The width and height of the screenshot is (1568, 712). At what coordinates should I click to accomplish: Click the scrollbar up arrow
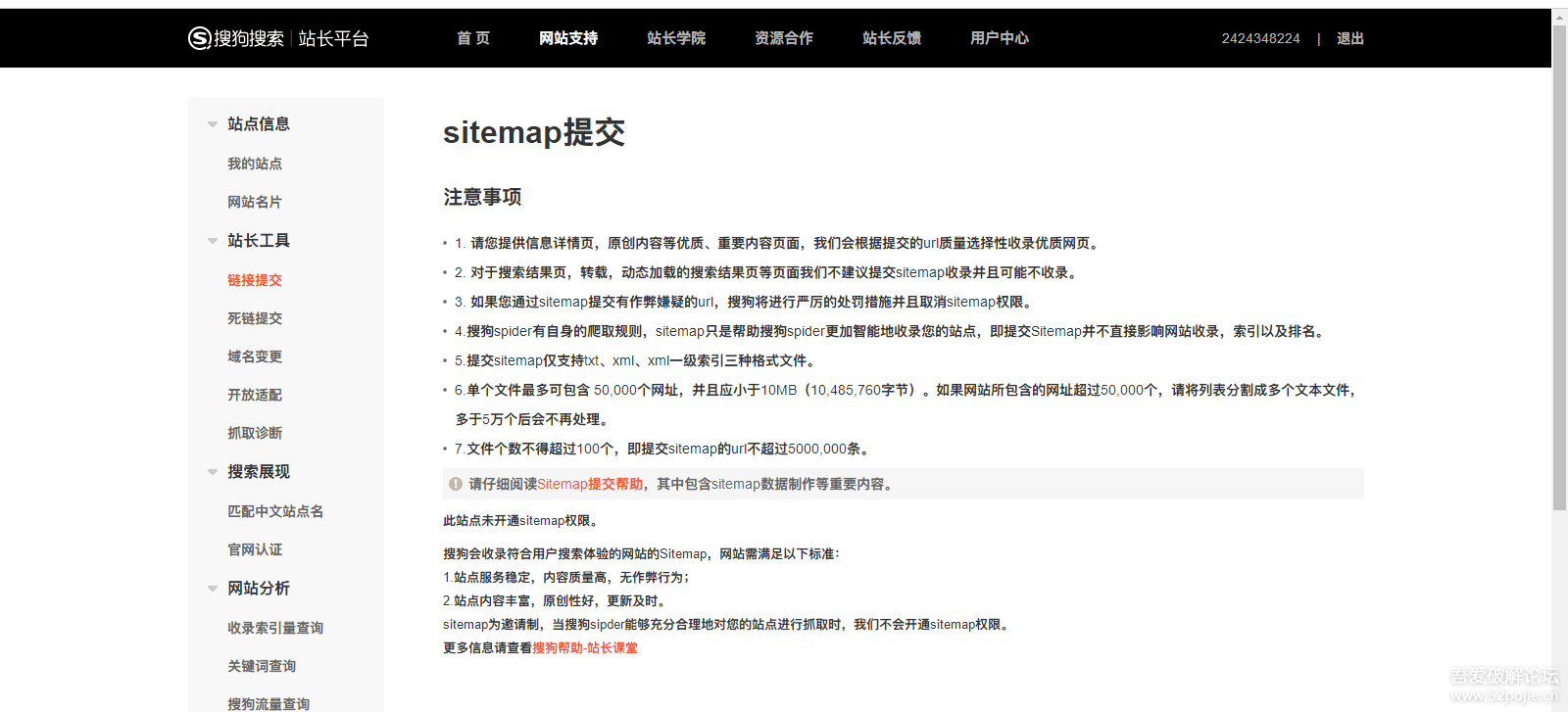click(1560, 16)
